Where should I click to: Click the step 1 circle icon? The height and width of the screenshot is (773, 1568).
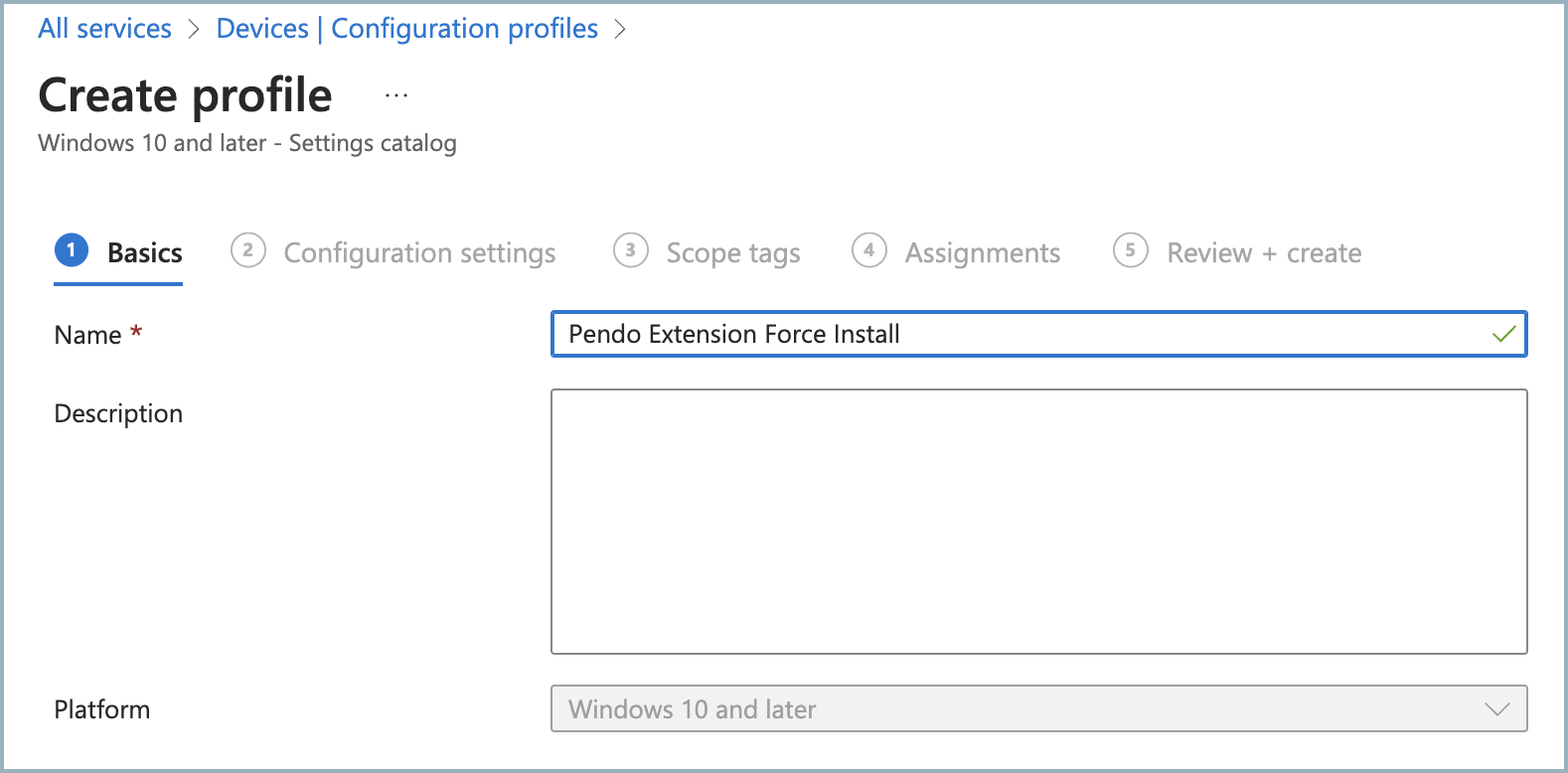tap(72, 250)
